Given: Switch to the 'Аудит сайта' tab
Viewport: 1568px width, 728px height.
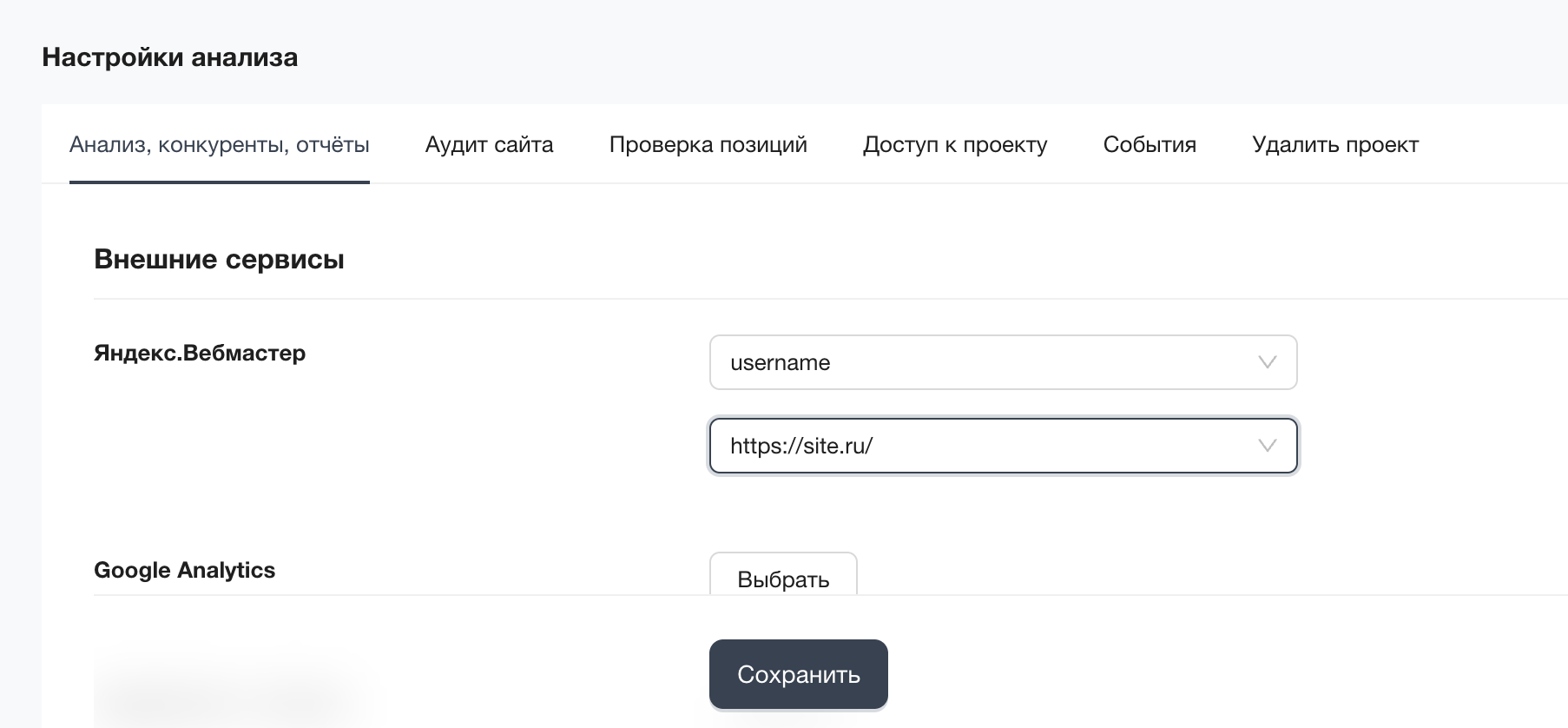Looking at the screenshot, I should 489,144.
